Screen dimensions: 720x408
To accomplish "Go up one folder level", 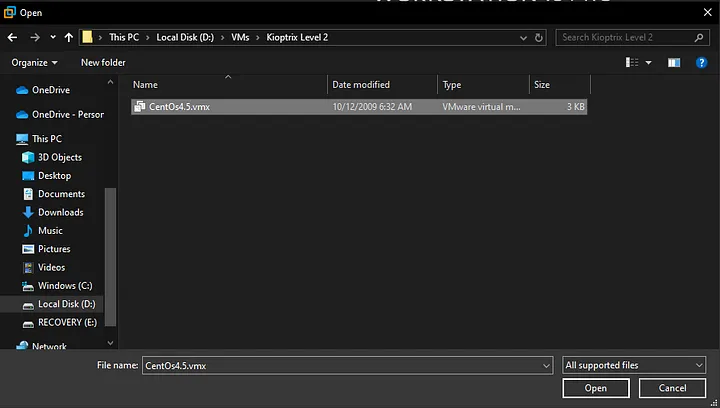I will [x=69, y=38].
